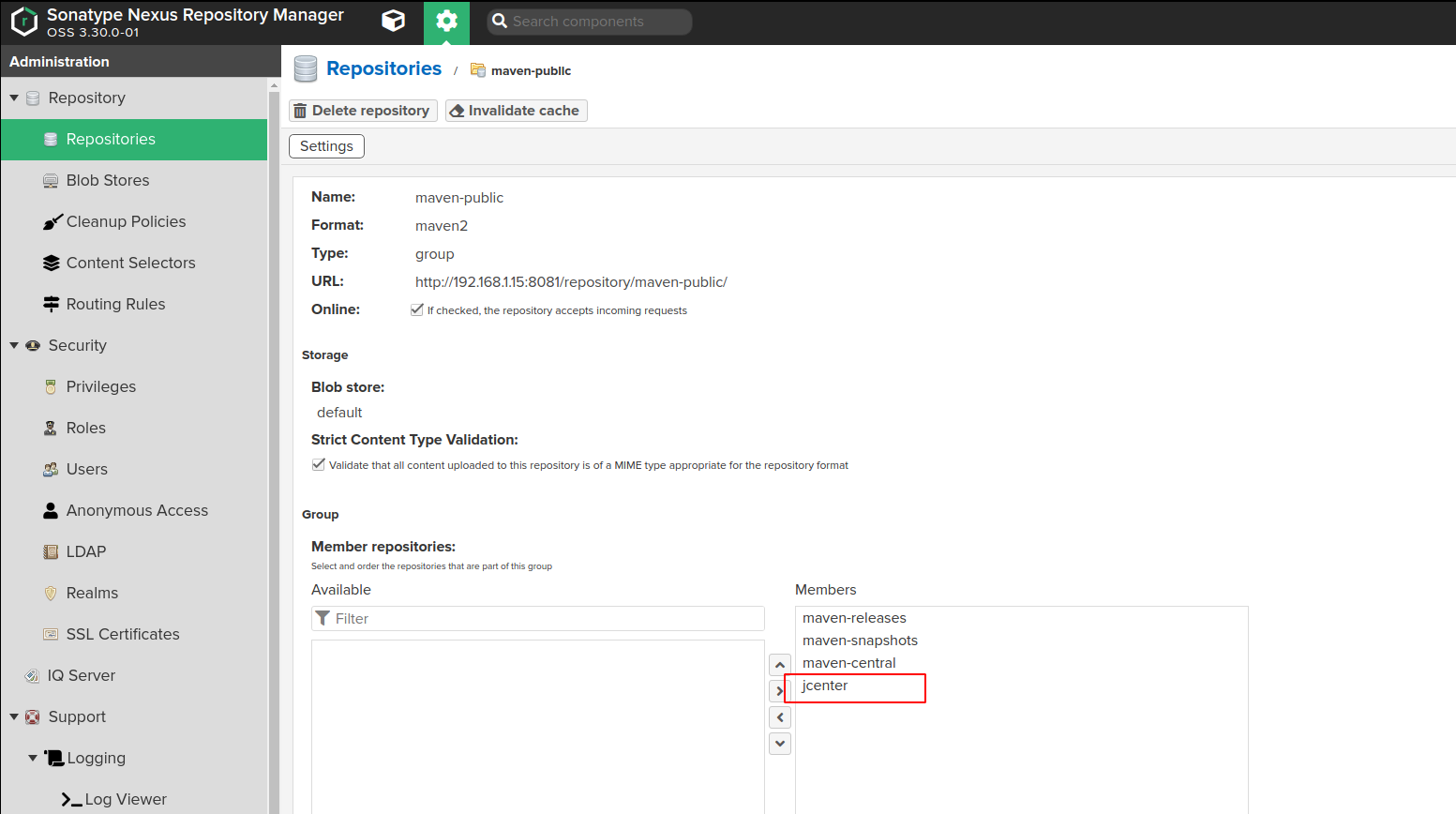
Task: Collapse the Logging tree node arrow
Action: [x=33, y=758]
